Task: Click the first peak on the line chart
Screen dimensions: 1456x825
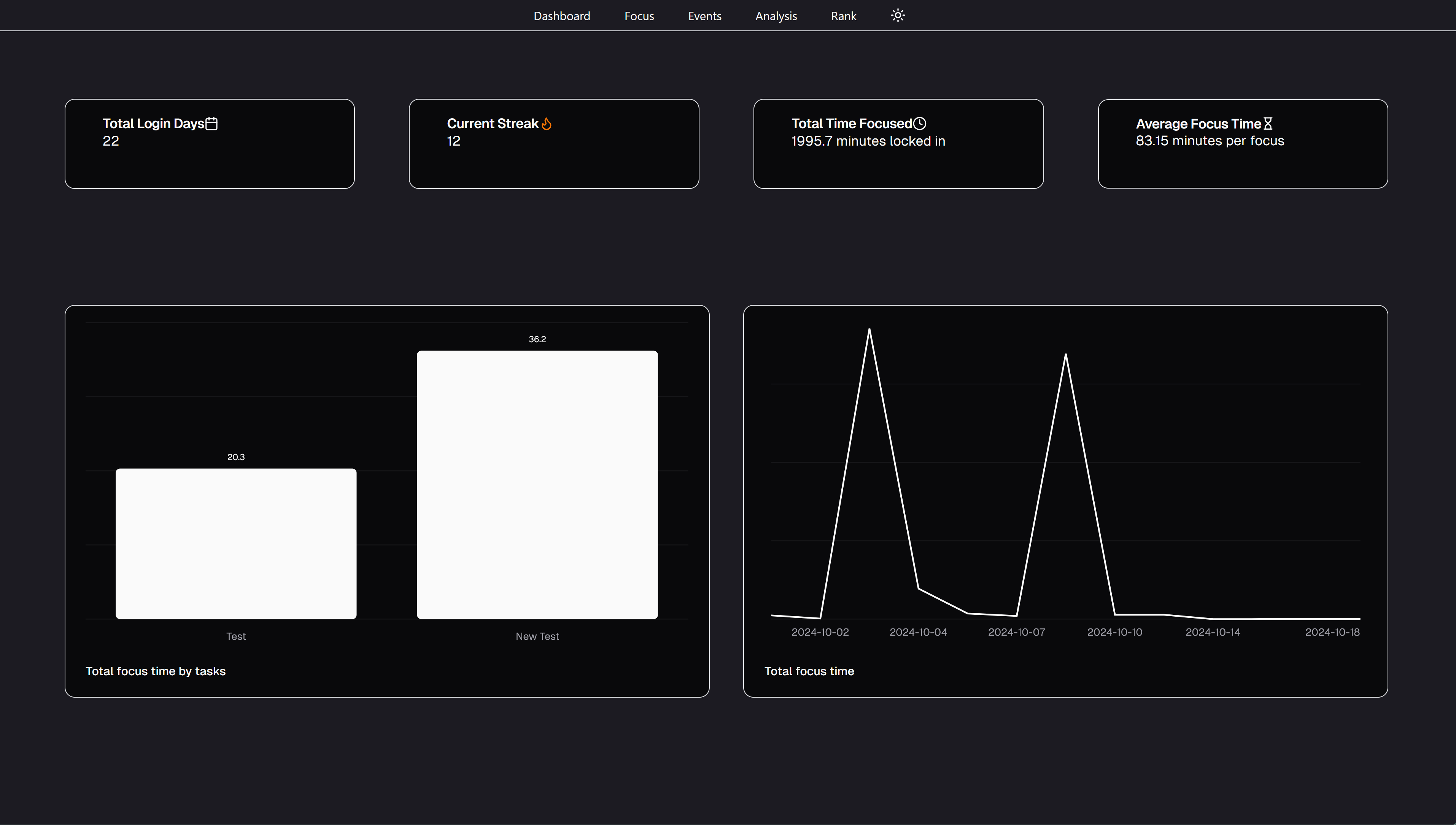Action: tap(869, 330)
